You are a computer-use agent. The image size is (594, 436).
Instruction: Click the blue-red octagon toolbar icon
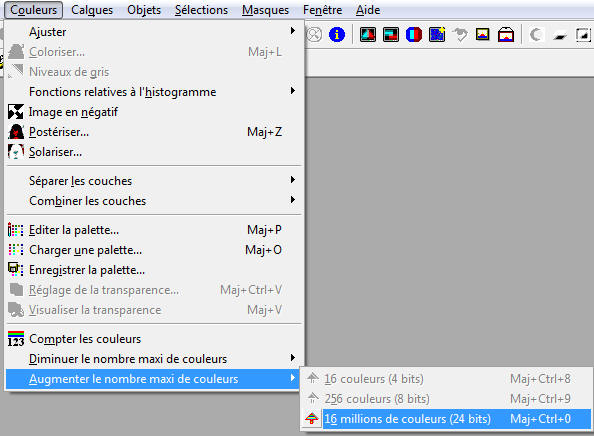point(414,35)
